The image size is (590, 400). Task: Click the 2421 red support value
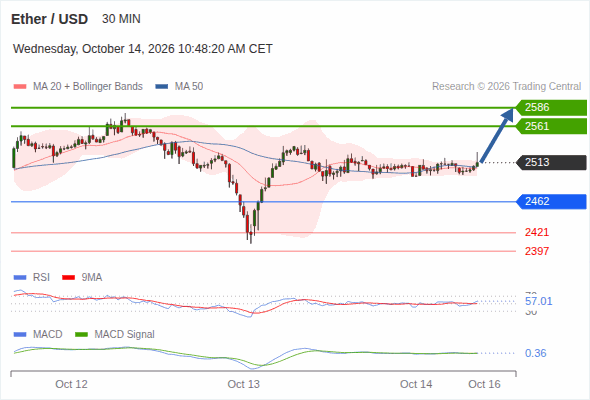tap(537, 232)
